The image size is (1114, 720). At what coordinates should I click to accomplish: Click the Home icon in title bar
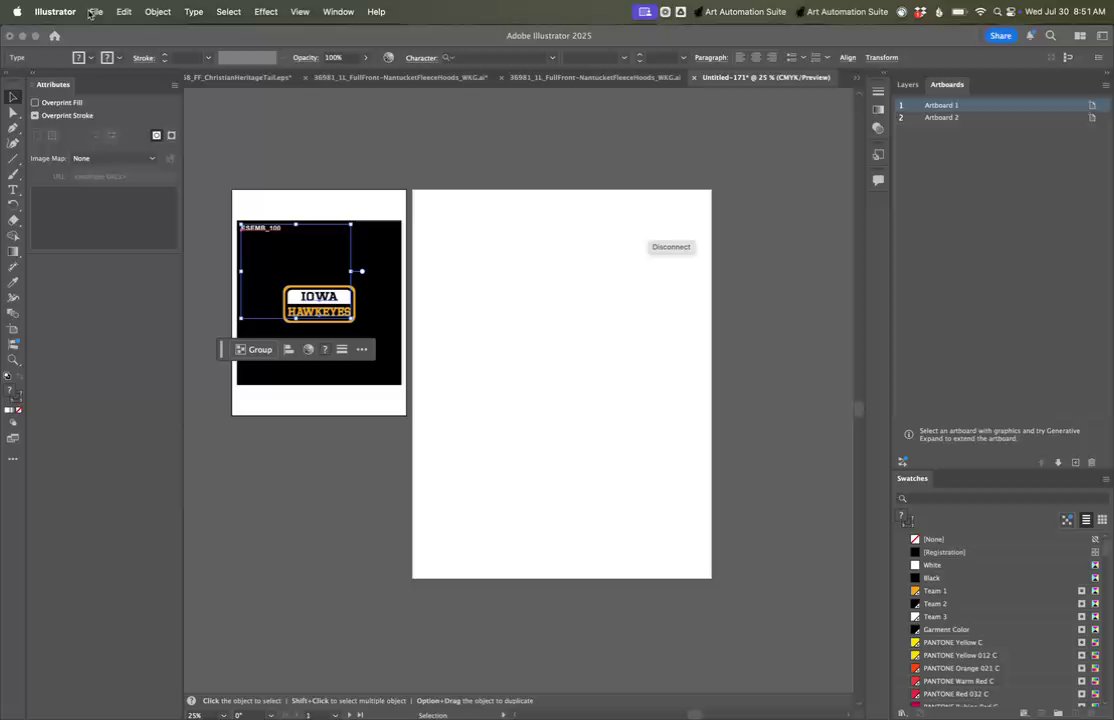(55, 36)
